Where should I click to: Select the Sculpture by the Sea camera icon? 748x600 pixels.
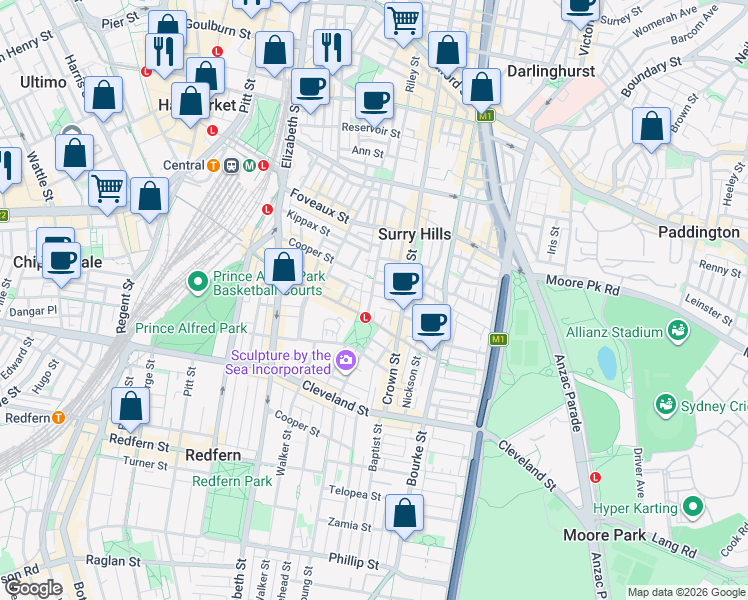tap(346, 361)
